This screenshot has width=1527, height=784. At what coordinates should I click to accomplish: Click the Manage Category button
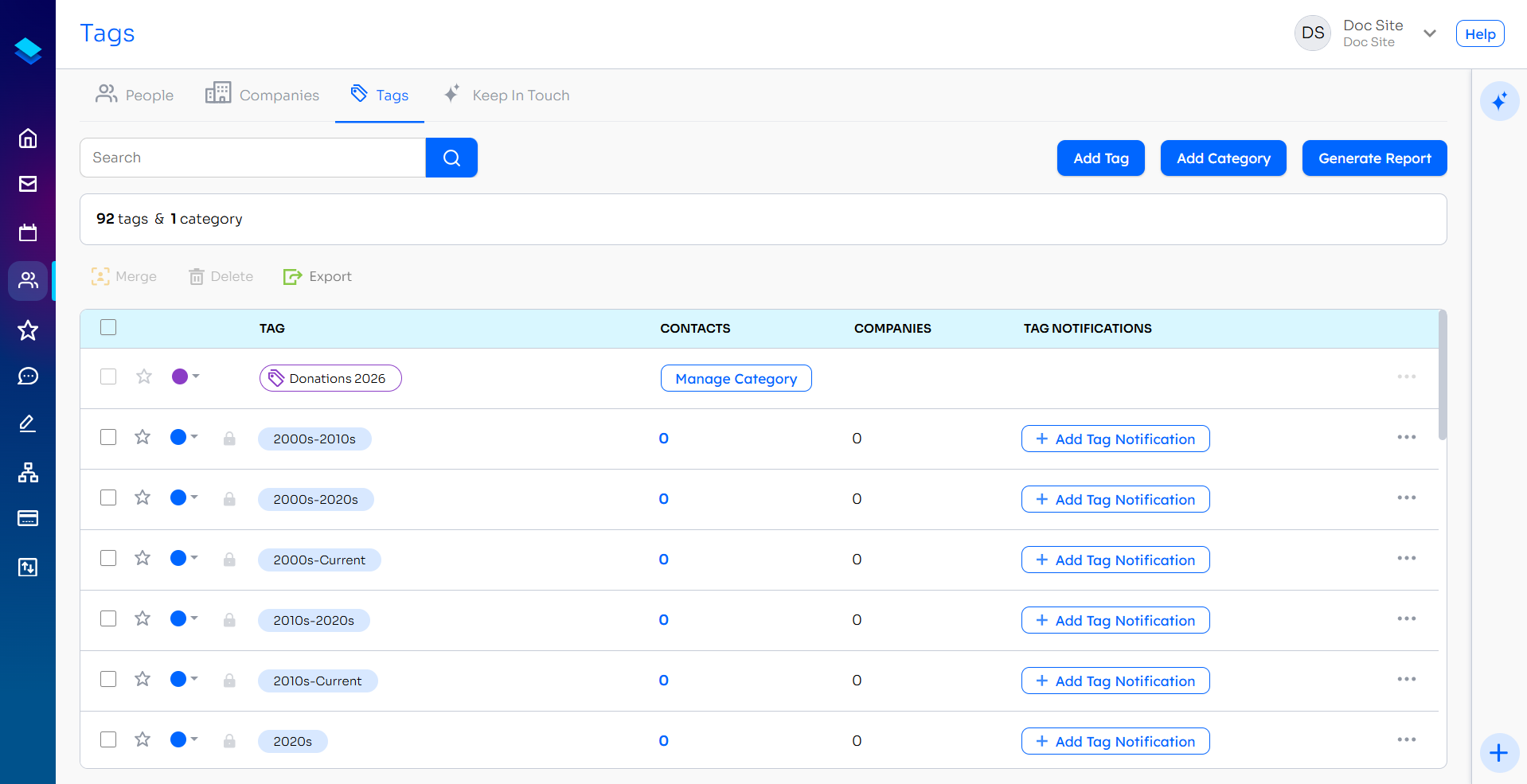(736, 378)
